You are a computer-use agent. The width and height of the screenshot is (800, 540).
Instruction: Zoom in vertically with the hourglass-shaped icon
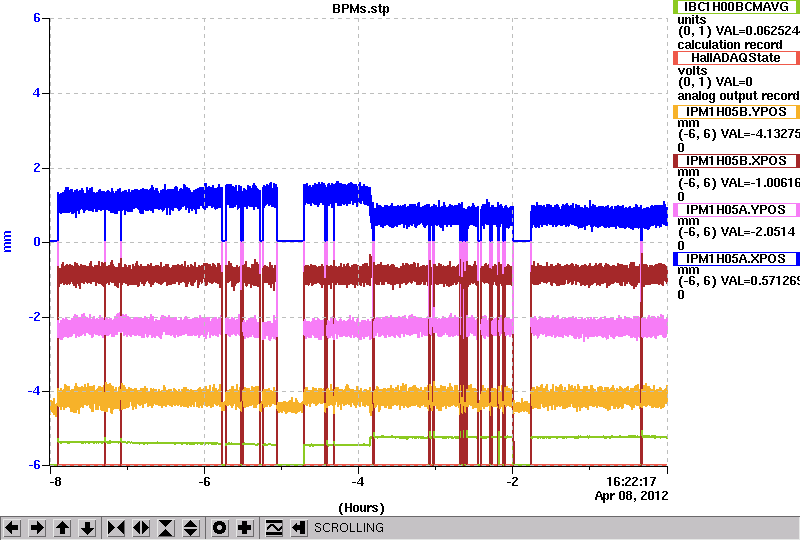point(166,528)
